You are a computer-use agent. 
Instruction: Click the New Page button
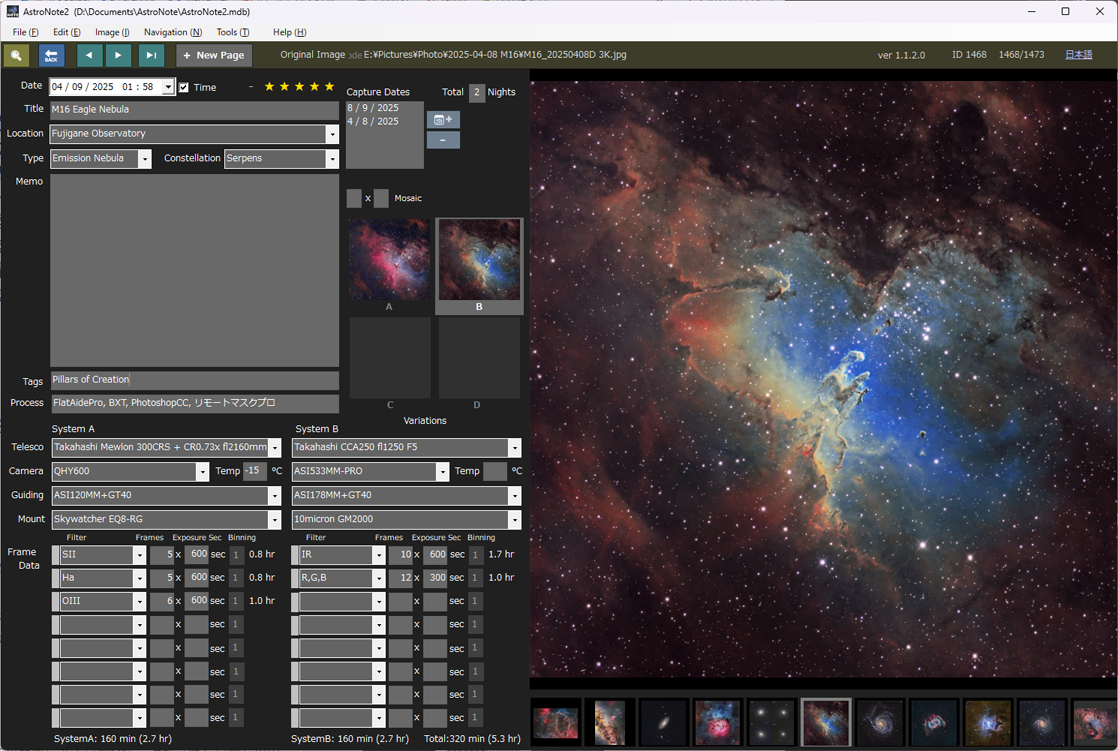(x=213, y=55)
